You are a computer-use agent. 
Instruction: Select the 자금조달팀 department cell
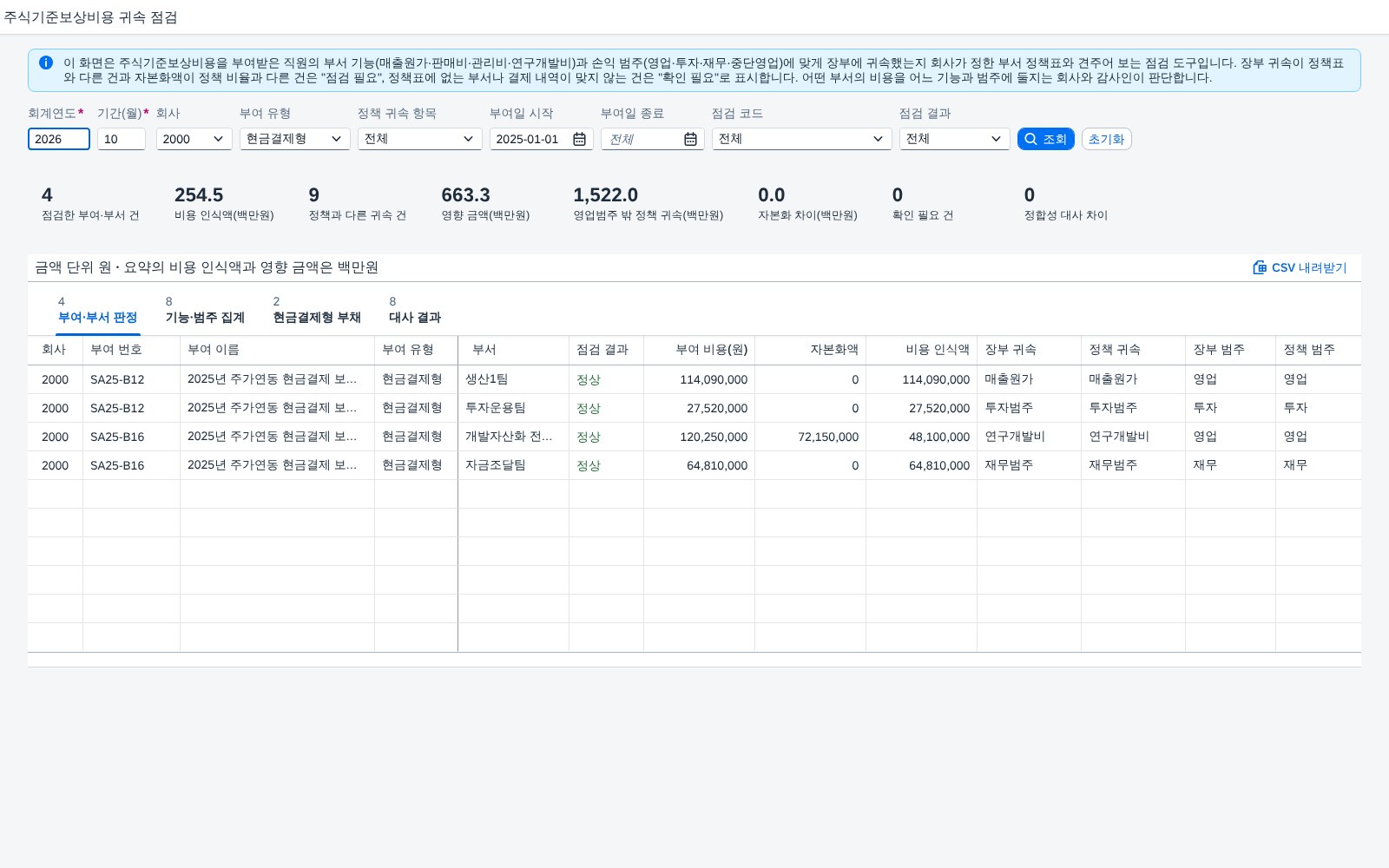513,465
